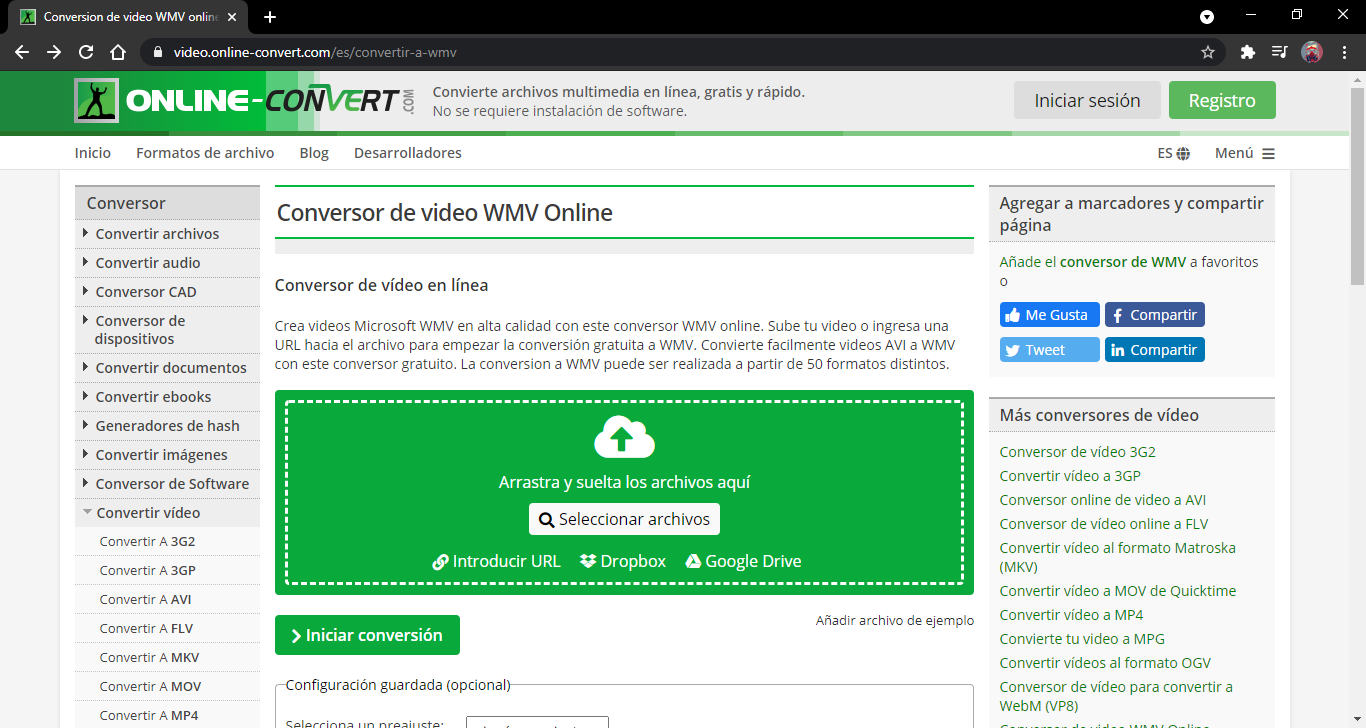The image size is (1366, 728).
Task: Open Conversor online de video a AVI
Action: (1103, 500)
